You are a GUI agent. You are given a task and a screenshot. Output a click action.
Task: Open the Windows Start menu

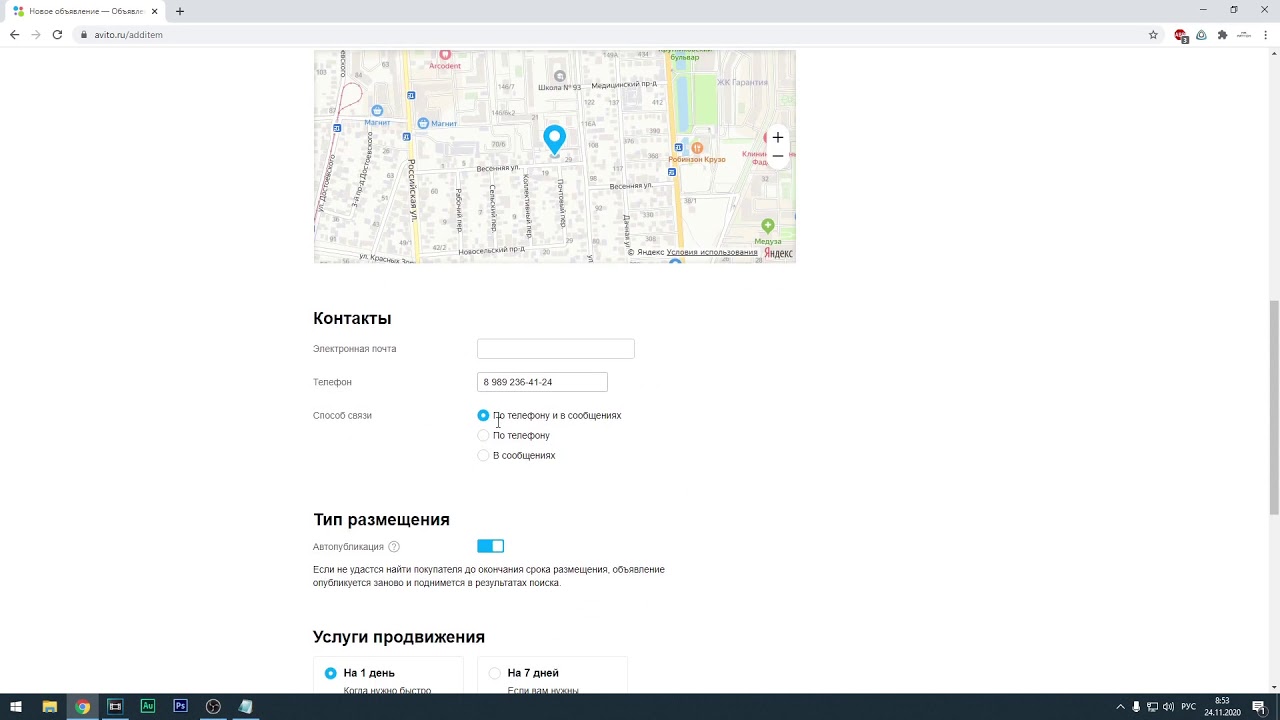click(x=16, y=706)
